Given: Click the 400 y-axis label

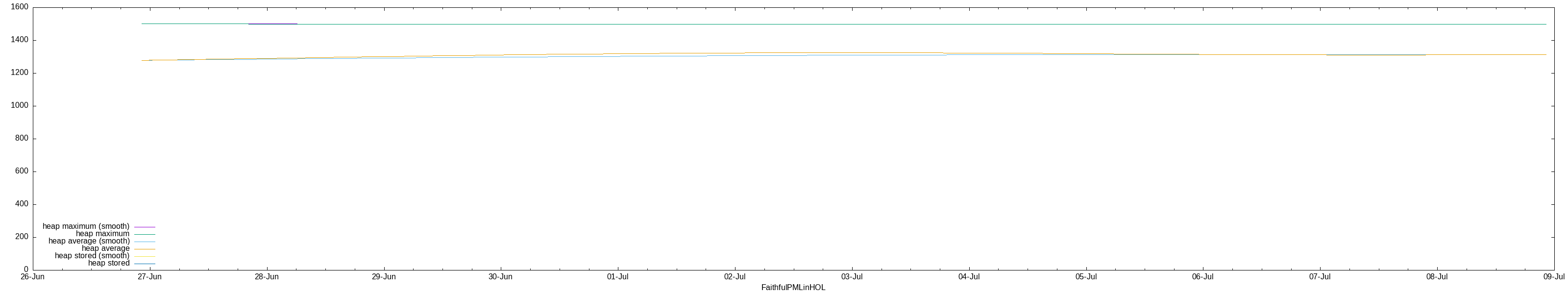Looking at the screenshot, I should 22,204.
